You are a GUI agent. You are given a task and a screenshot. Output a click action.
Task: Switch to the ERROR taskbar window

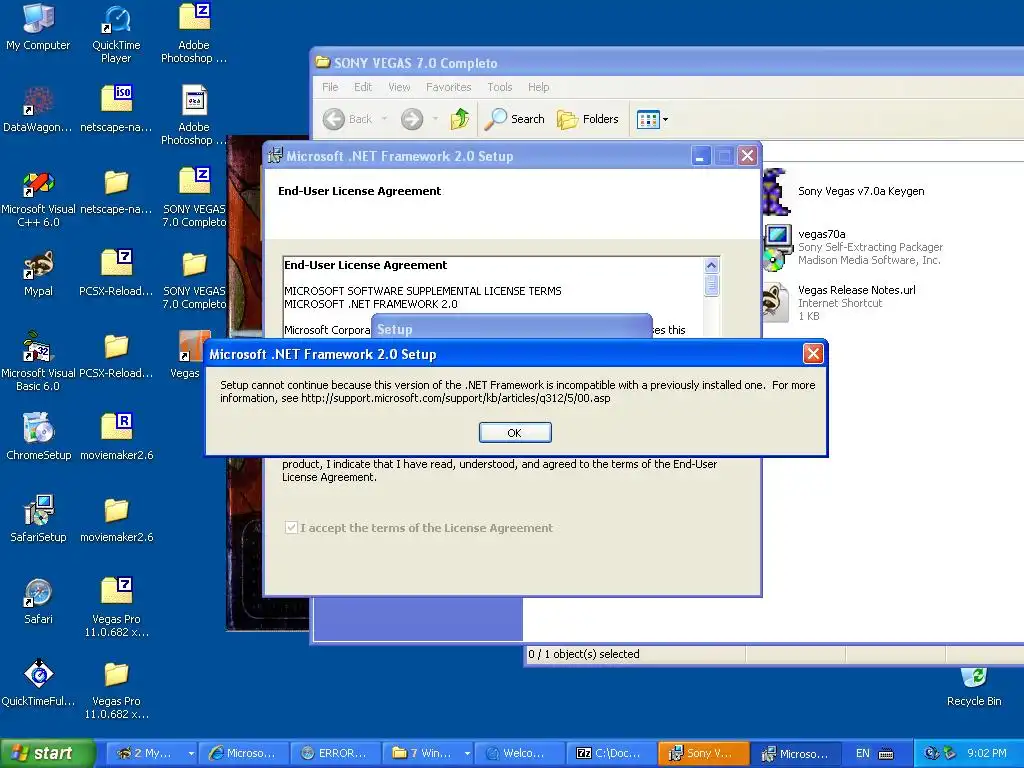tap(336, 753)
